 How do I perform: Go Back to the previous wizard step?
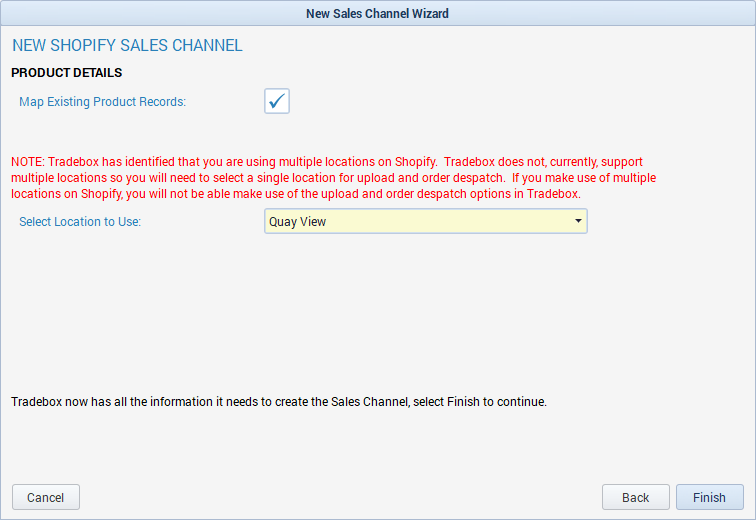(x=635, y=497)
